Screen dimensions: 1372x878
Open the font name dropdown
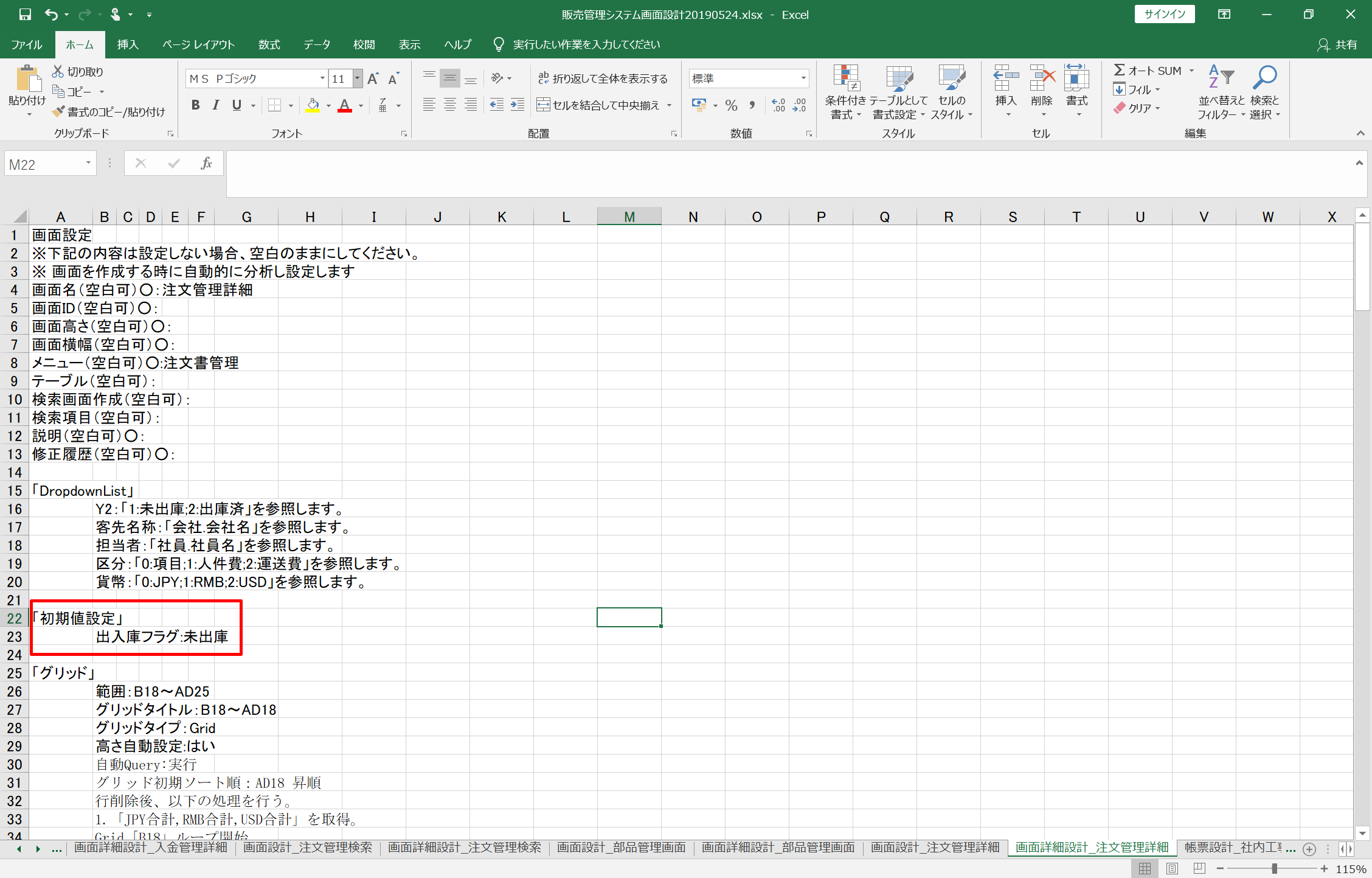[322, 78]
